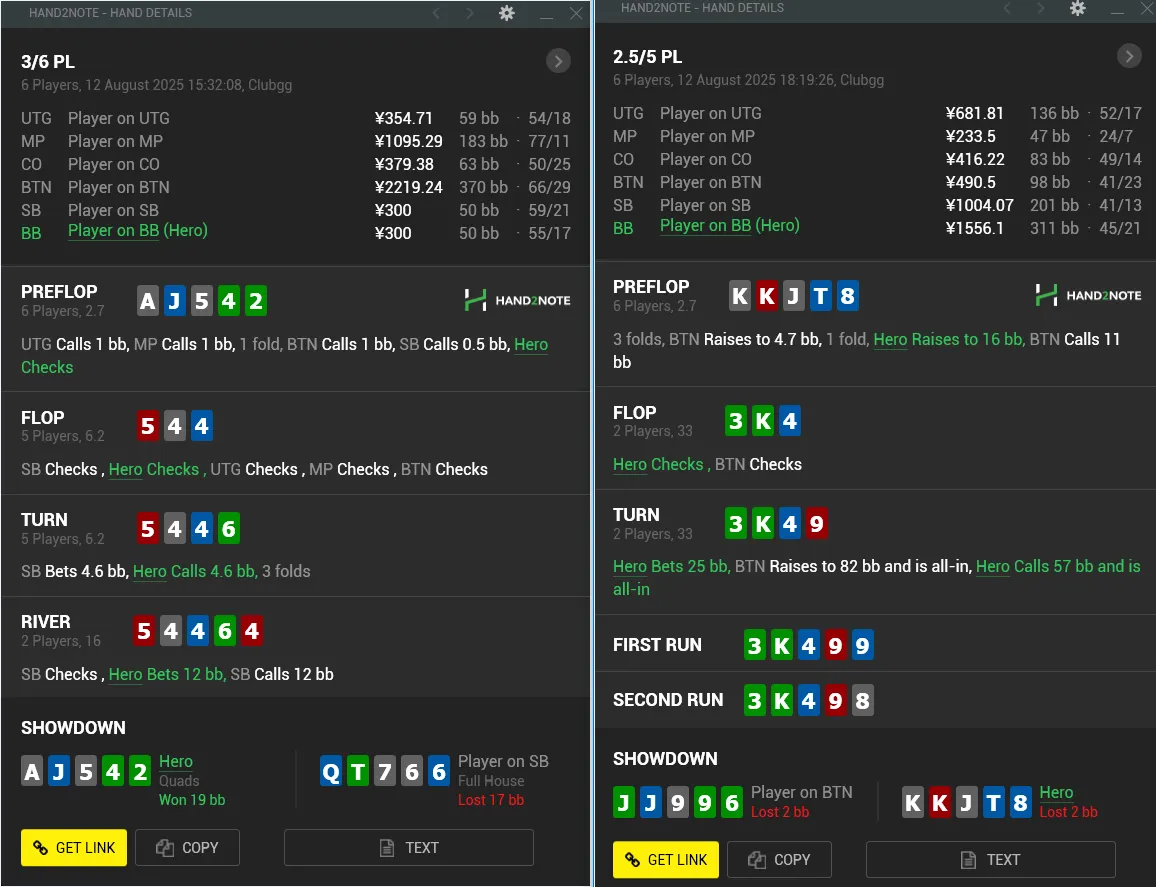Minimize the left hand details window
The image size is (1156, 887).
point(546,14)
